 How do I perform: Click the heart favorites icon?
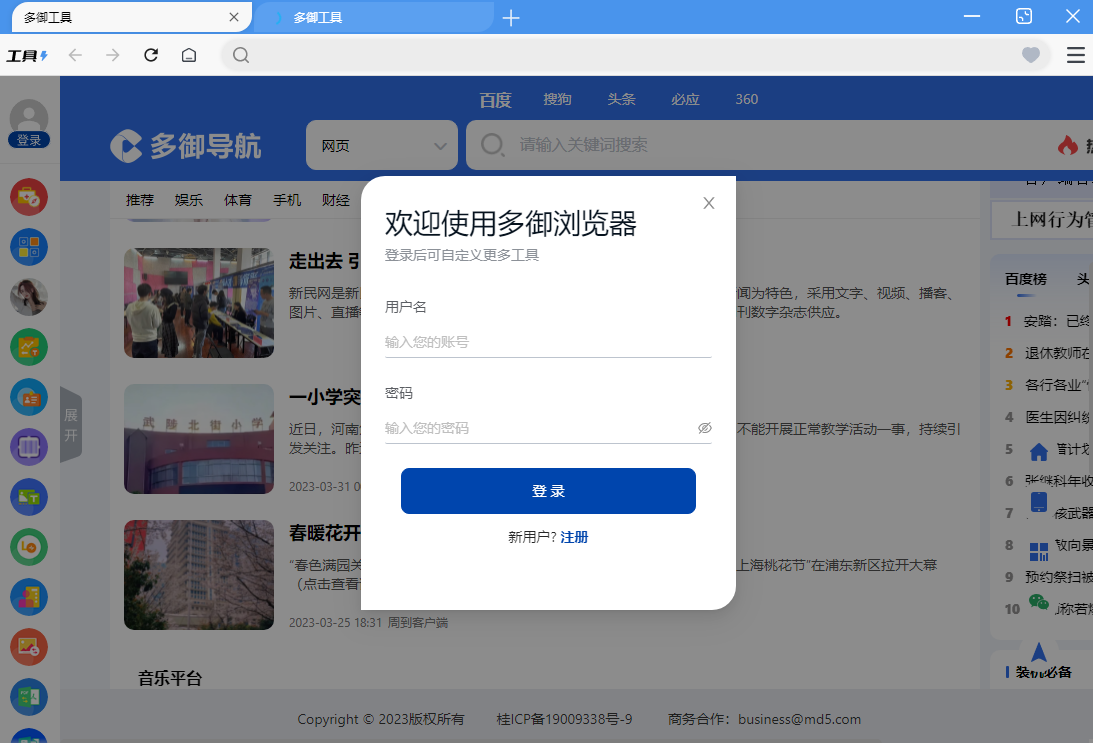(x=1030, y=55)
